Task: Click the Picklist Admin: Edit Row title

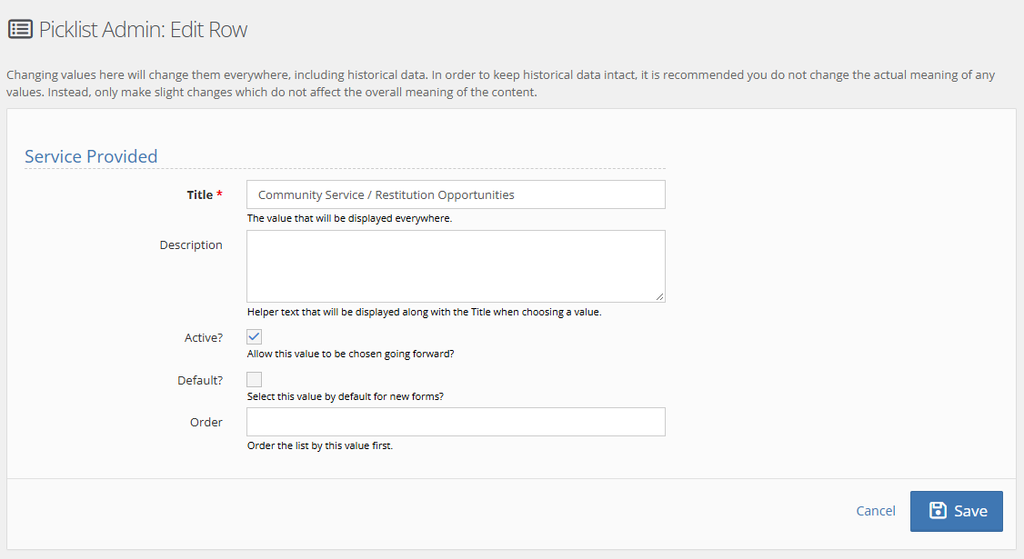Action: [x=143, y=30]
